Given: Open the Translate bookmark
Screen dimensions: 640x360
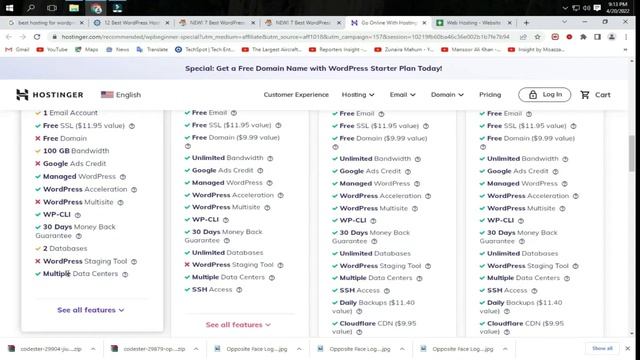Looking at the screenshot, I should [x=152, y=50].
